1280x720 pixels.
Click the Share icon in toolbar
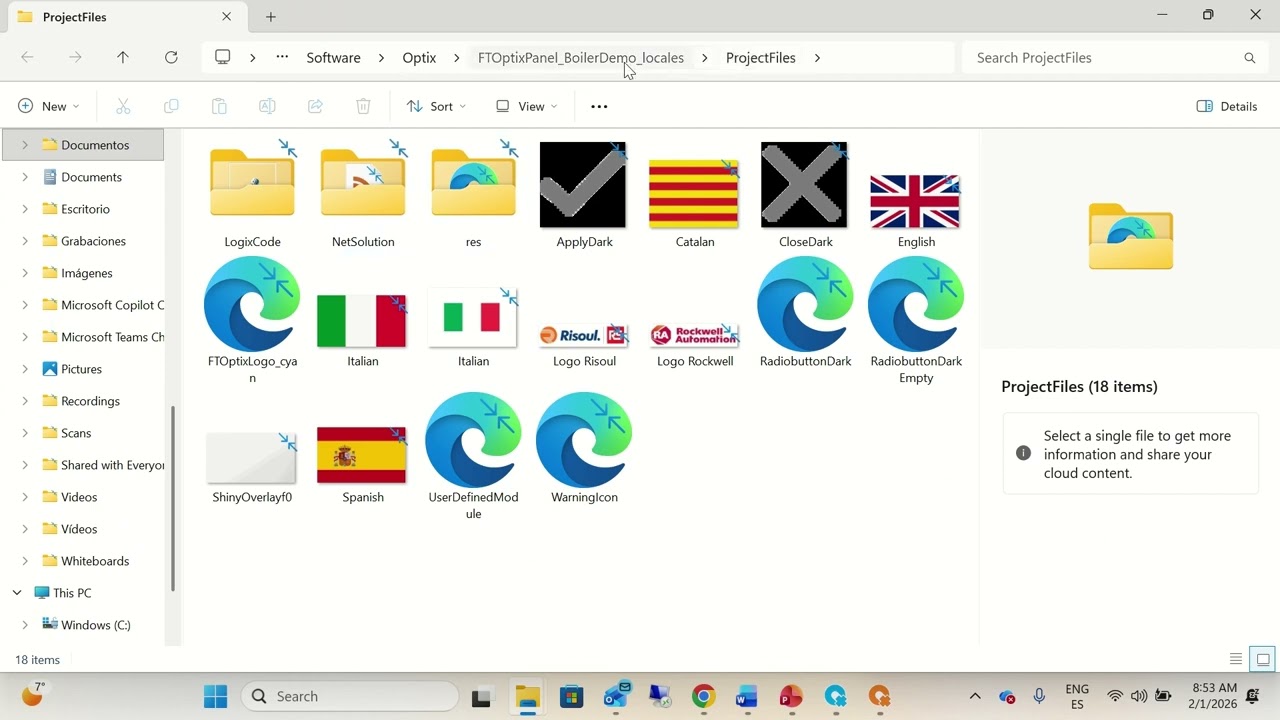(x=315, y=106)
